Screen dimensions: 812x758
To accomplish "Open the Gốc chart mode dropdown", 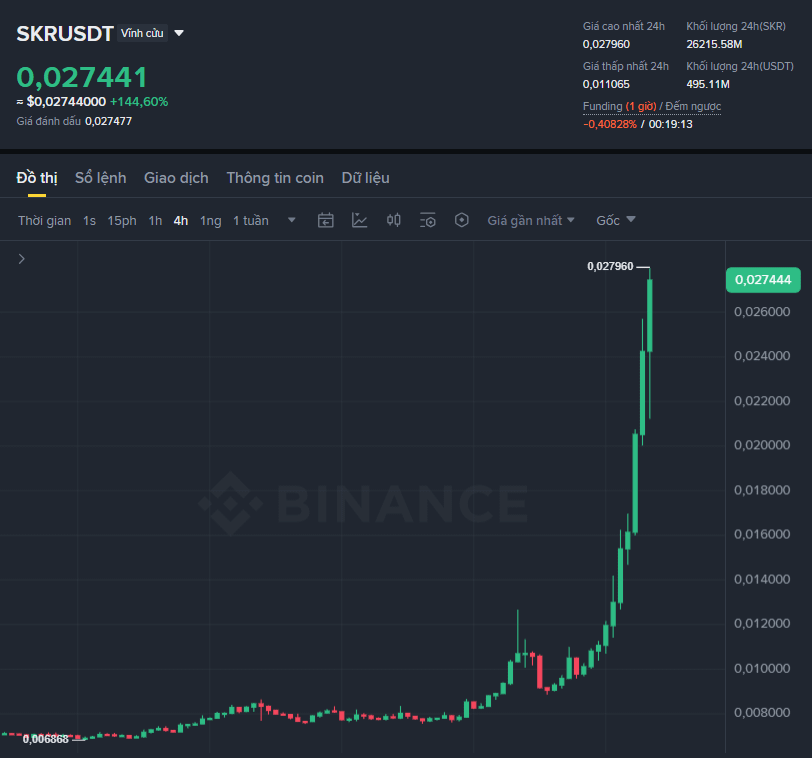I will pyautogui.click(x=615, y=221).
